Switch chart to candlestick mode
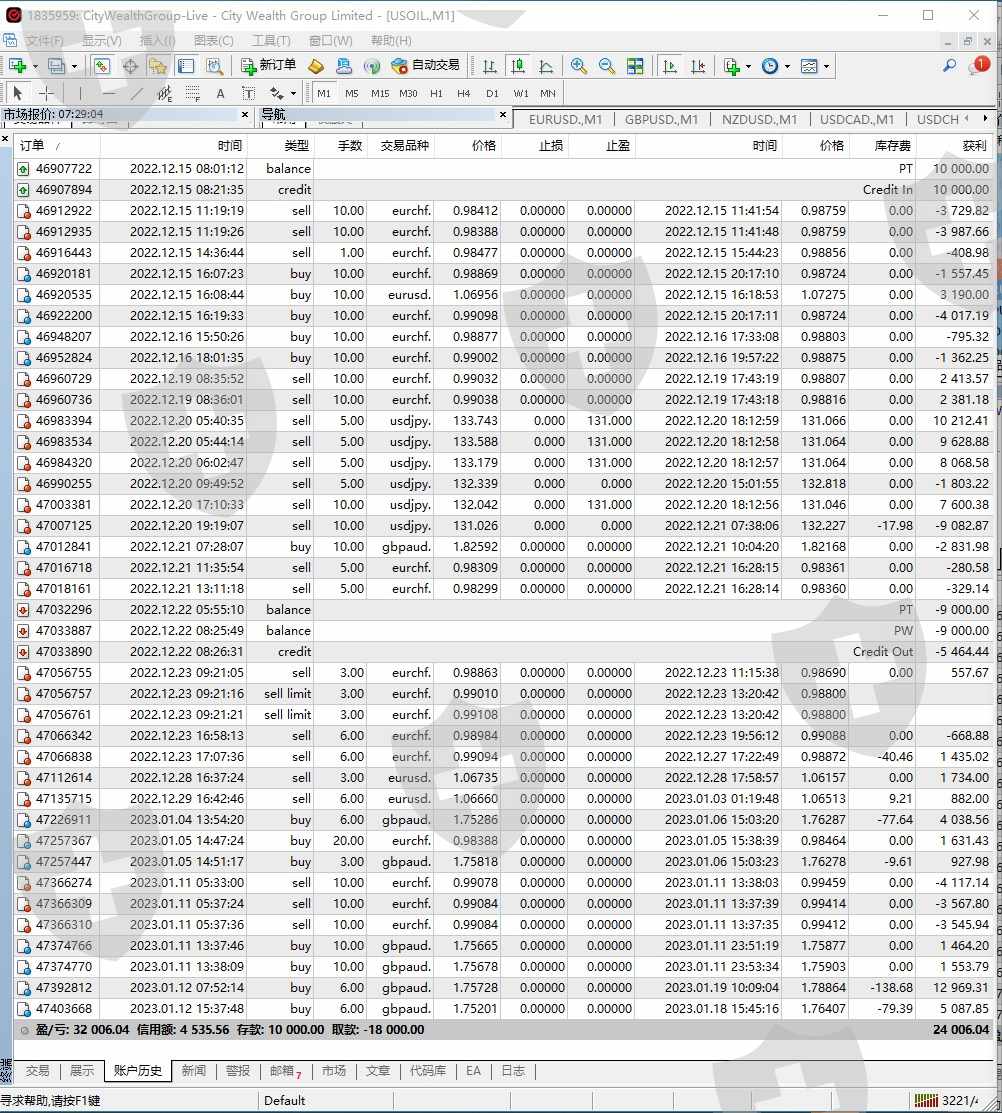 point(518,66)
